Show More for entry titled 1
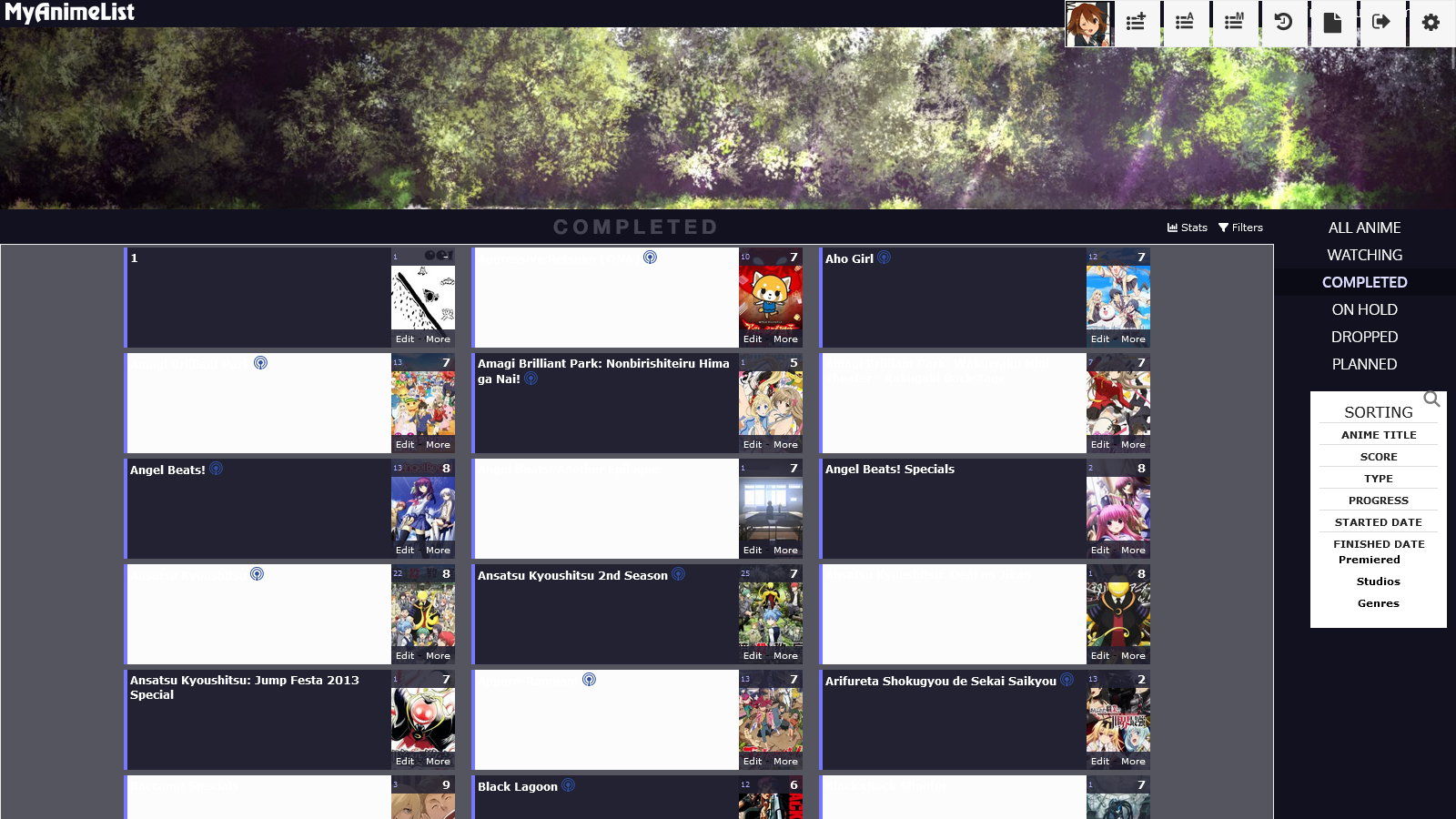The image size is (1456, 819). click(x=438, y=339)
